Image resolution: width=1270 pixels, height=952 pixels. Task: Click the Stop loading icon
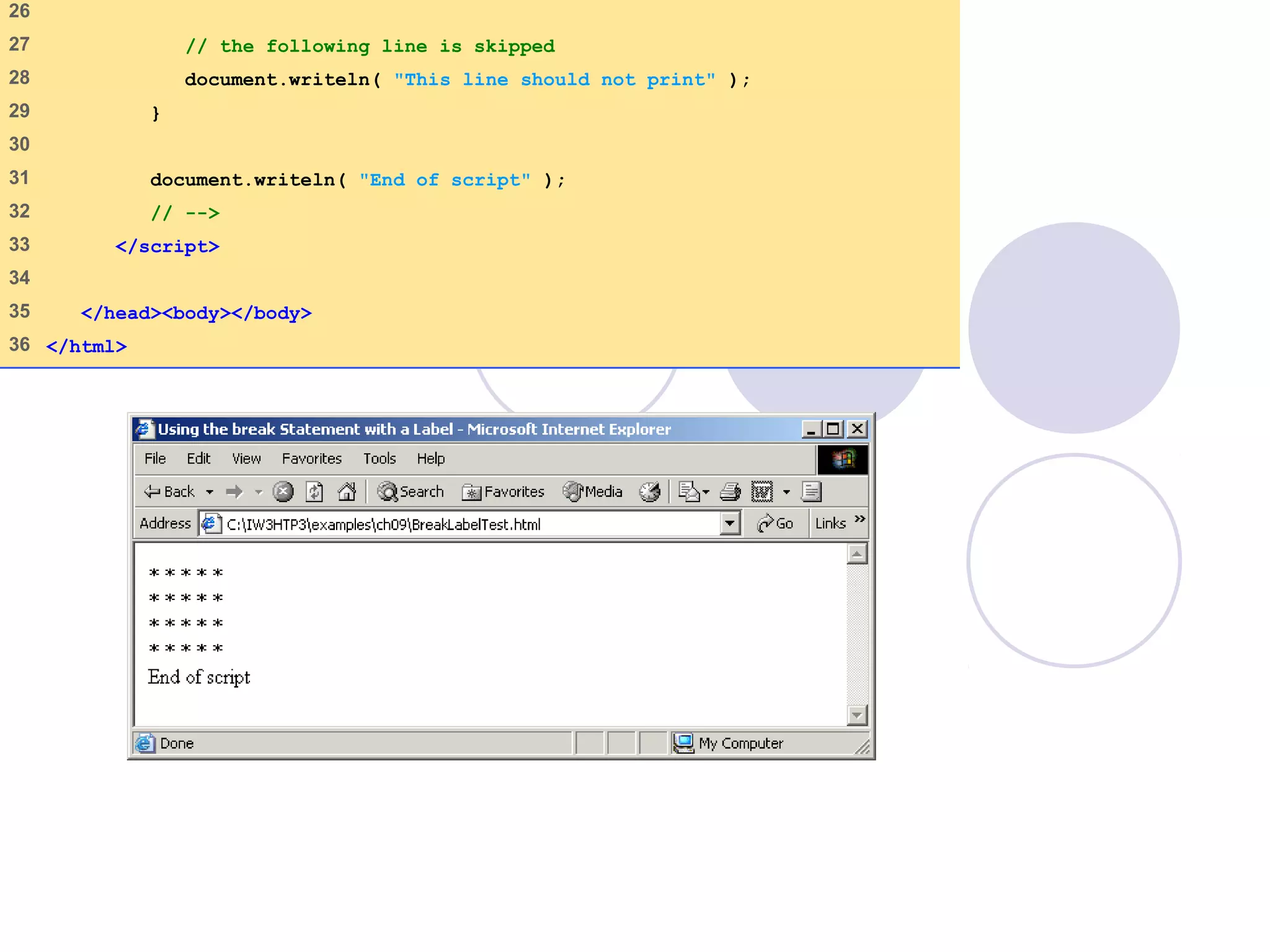click(x=283, y=492)
